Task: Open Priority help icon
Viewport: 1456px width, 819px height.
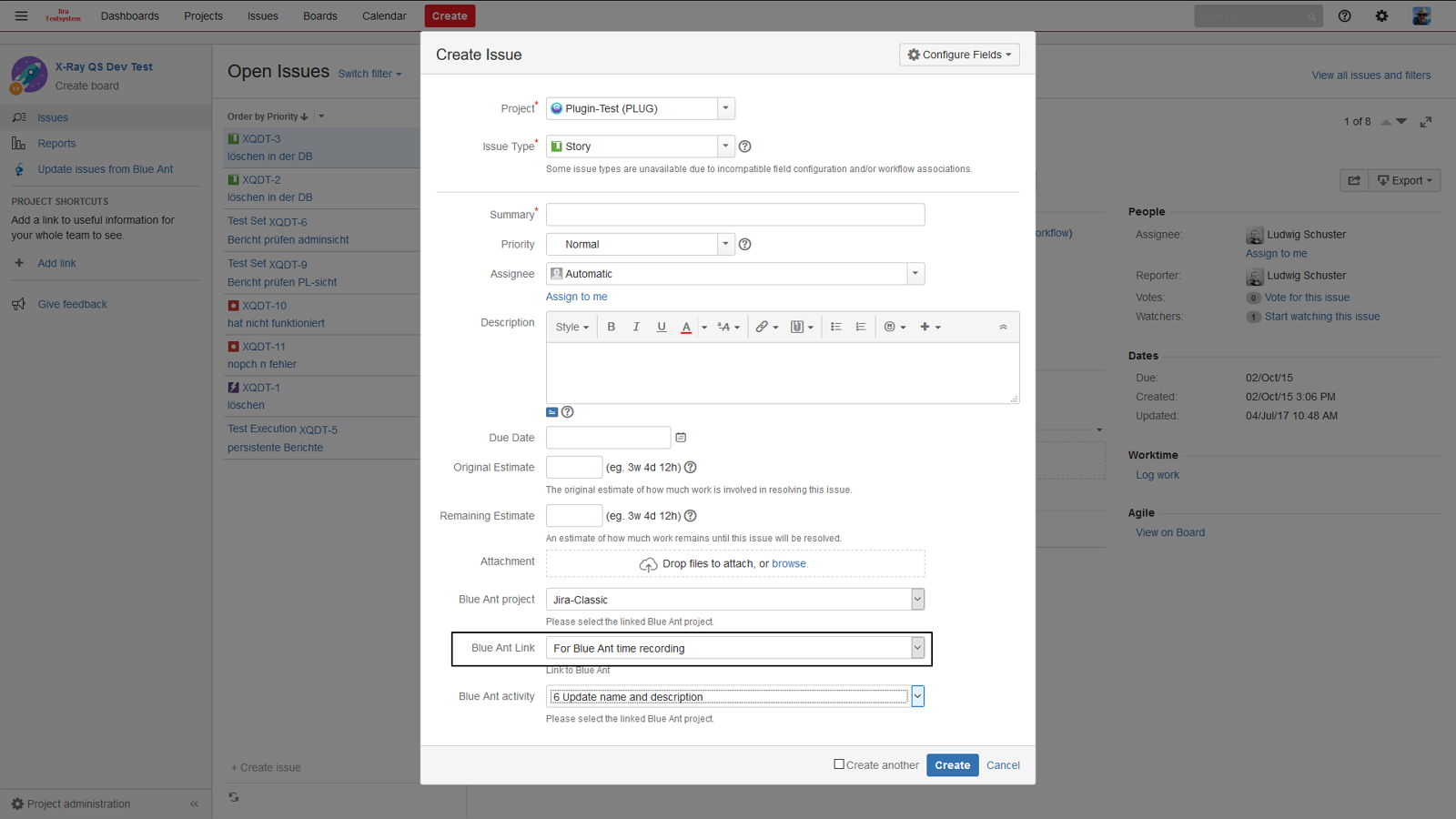Action: (745, 244)
